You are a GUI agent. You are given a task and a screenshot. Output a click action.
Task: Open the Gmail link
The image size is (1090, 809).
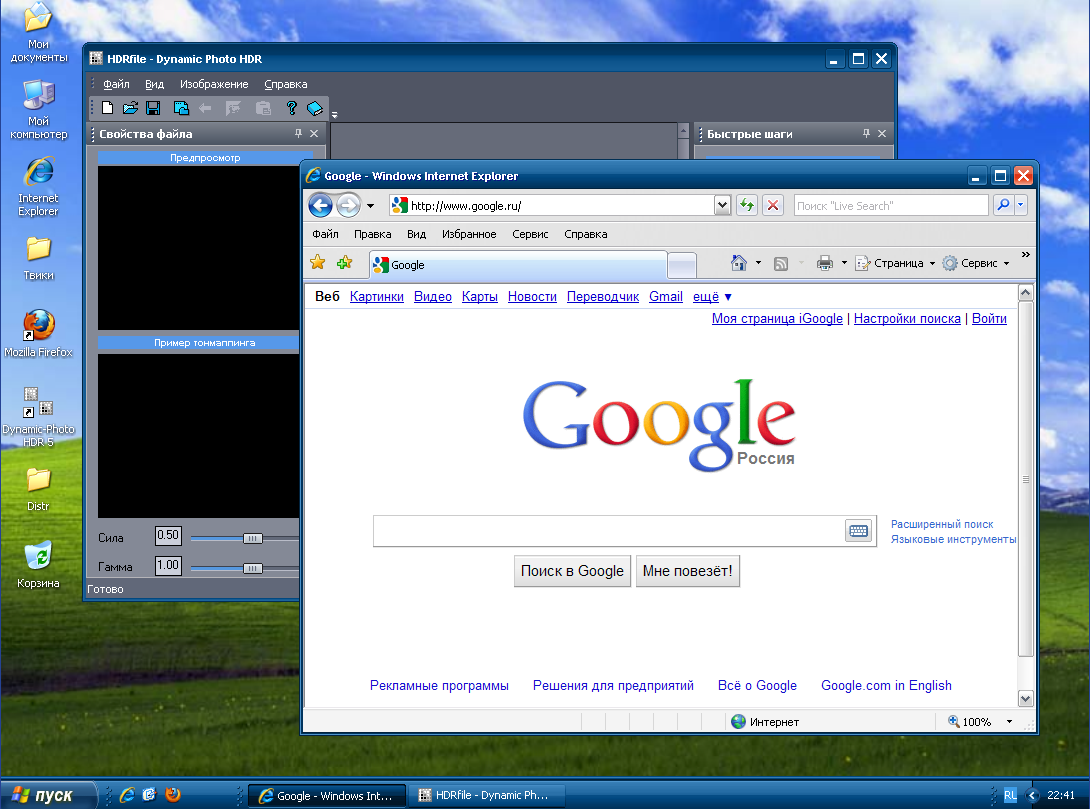point(666,297)
